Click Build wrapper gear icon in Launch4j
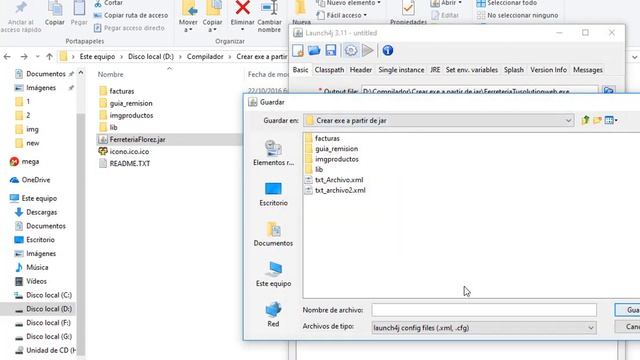Screen dimensions: 640x360 tap(351, 51)
